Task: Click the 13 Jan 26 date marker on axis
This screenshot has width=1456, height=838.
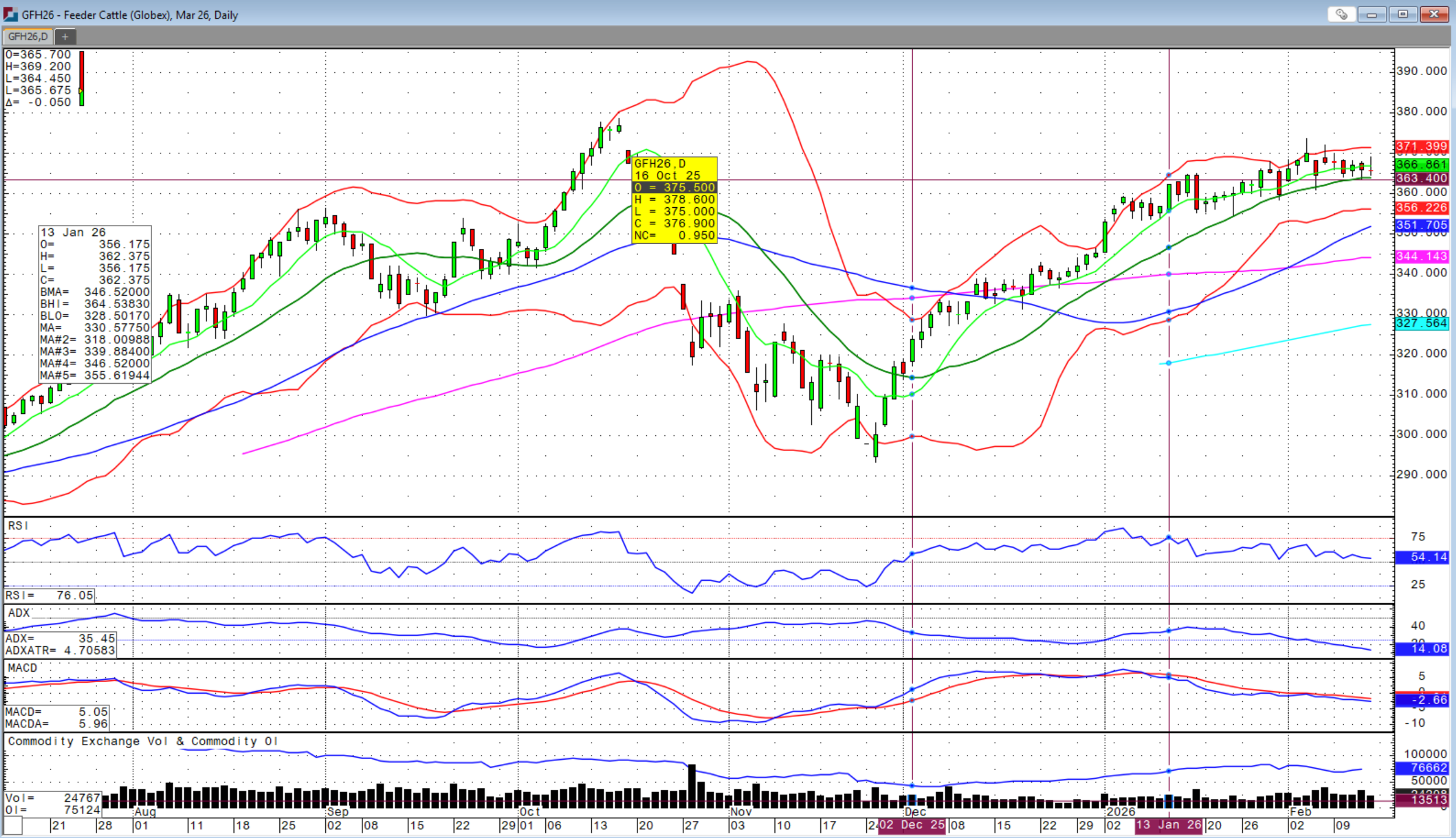Action: pos(1168,825)
